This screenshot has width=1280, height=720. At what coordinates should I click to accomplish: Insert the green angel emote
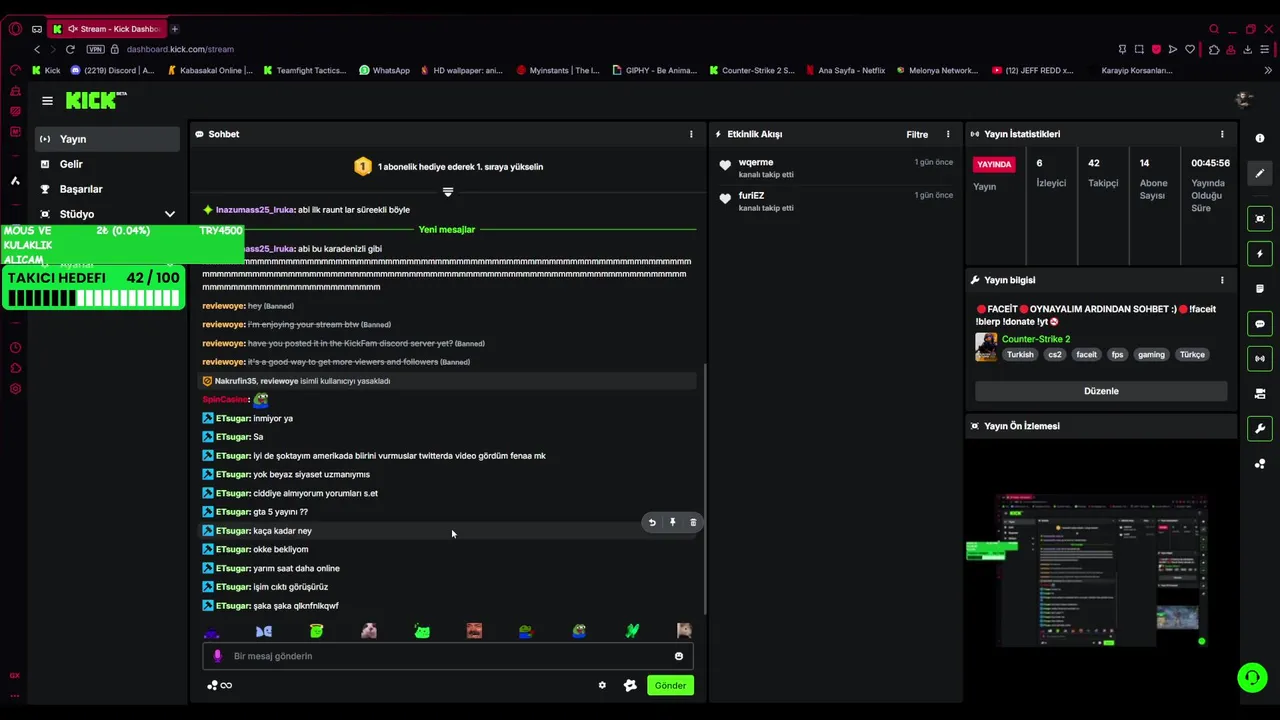(x=316, y=631)
